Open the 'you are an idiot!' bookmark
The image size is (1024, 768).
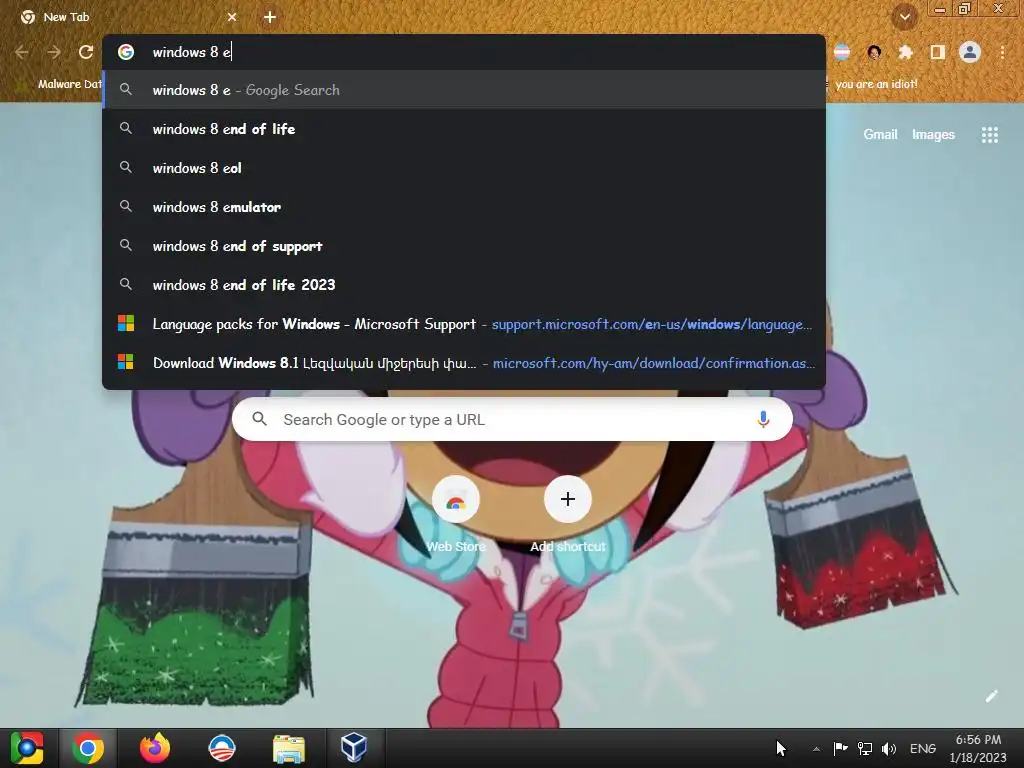pos(875,84)
